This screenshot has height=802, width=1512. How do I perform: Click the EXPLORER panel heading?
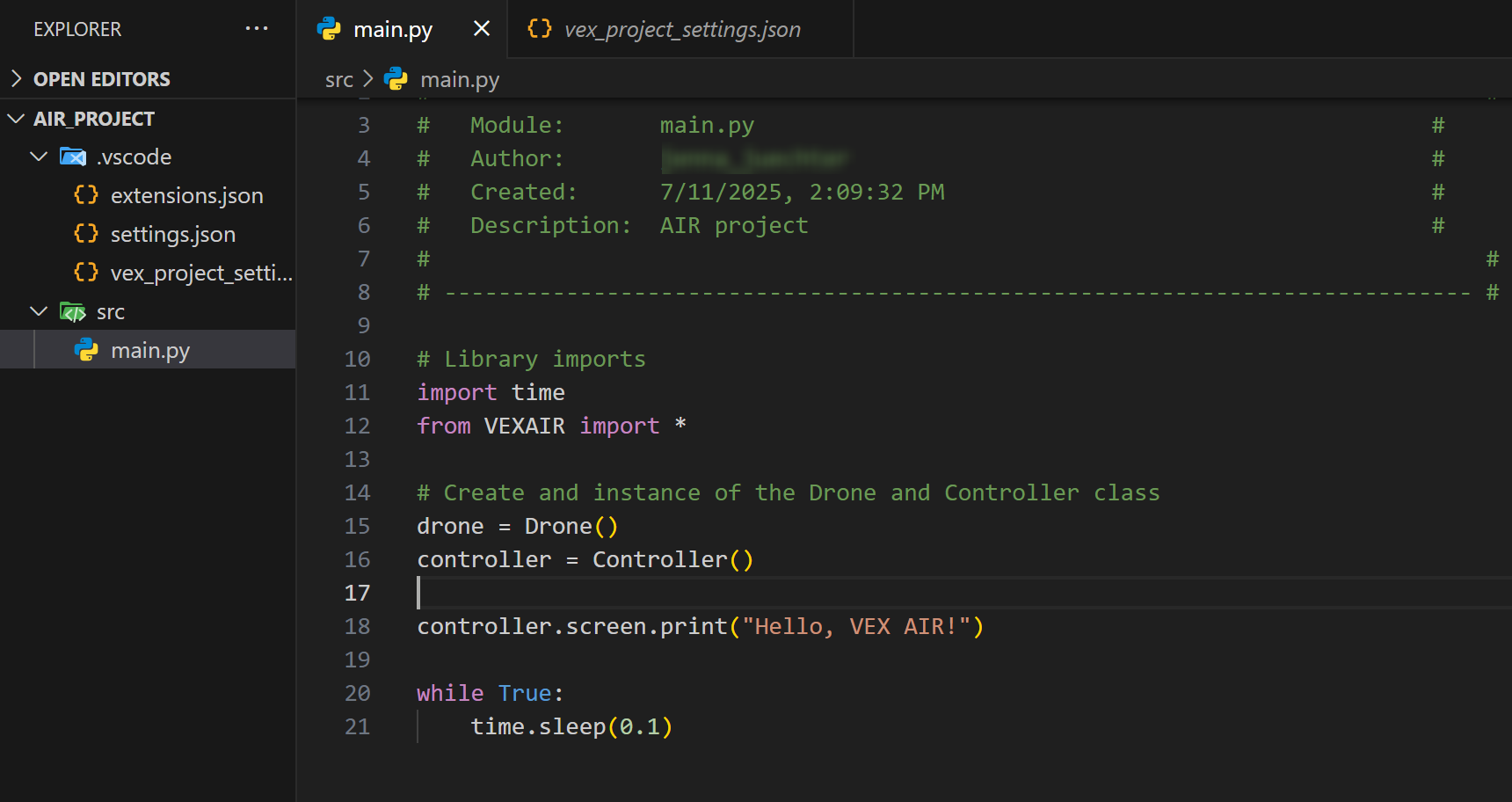[76, 28]
